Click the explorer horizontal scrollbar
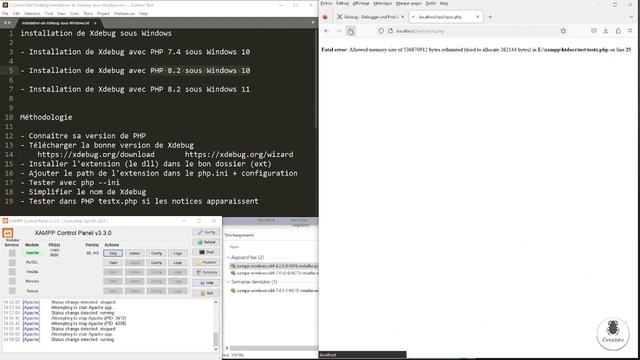The image size is (640, 360). click(x=273, y=348)
